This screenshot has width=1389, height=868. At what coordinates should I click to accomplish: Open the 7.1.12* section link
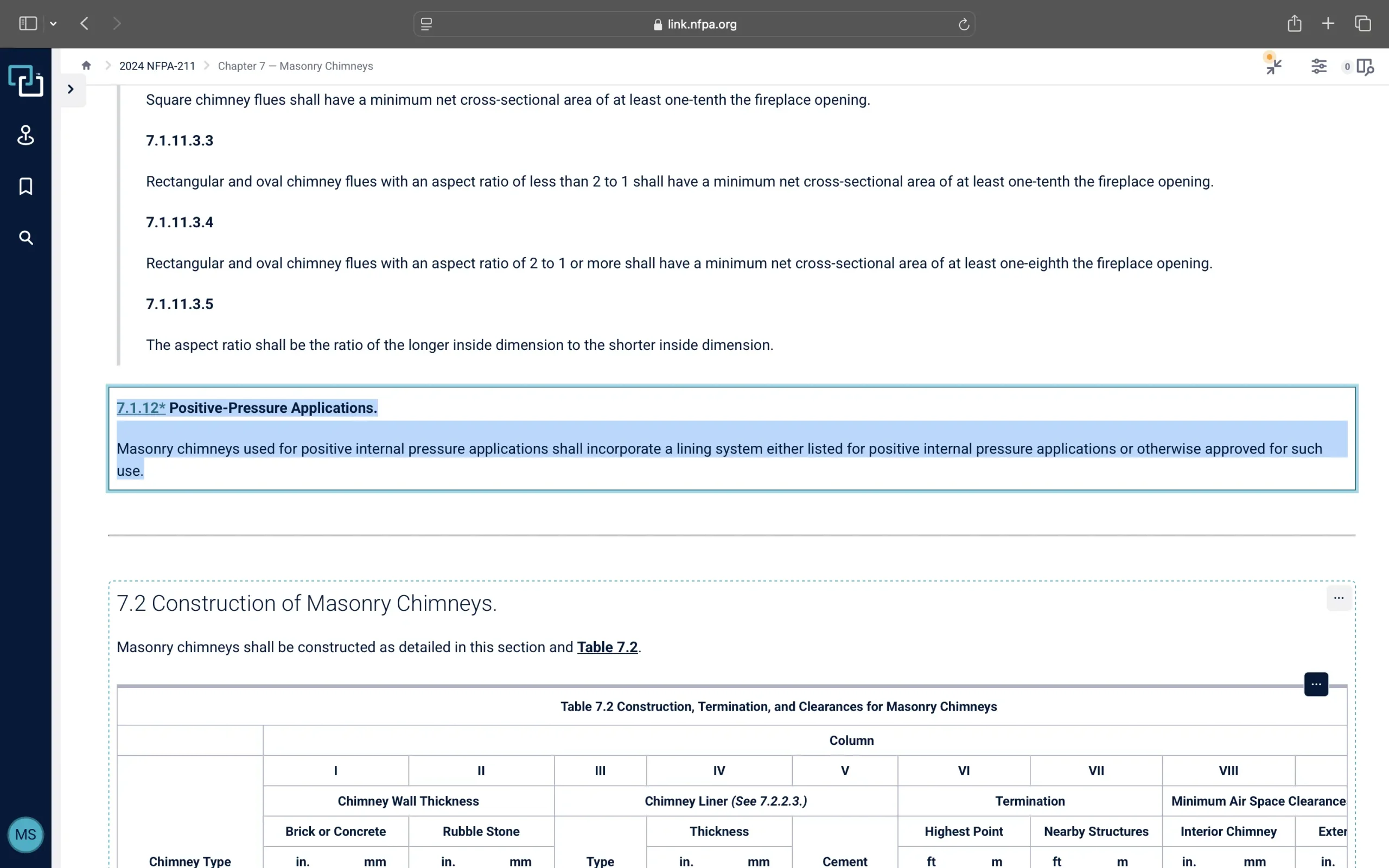(x=141, y=407)
